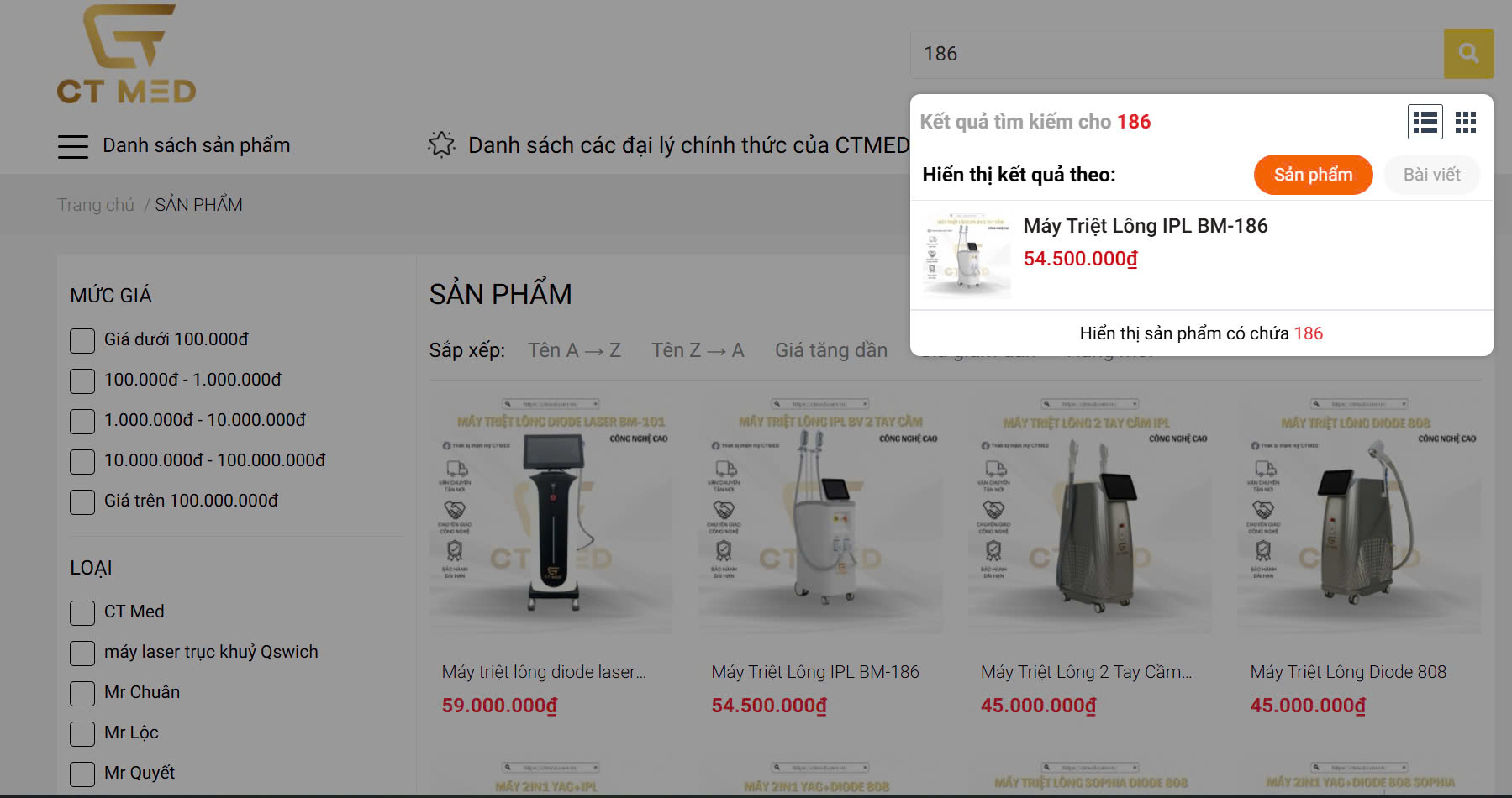Go to Trang chủ breadcrumb link
Image resolution: width=1512 pixels, height=798 pixels.
pos(96,205)
